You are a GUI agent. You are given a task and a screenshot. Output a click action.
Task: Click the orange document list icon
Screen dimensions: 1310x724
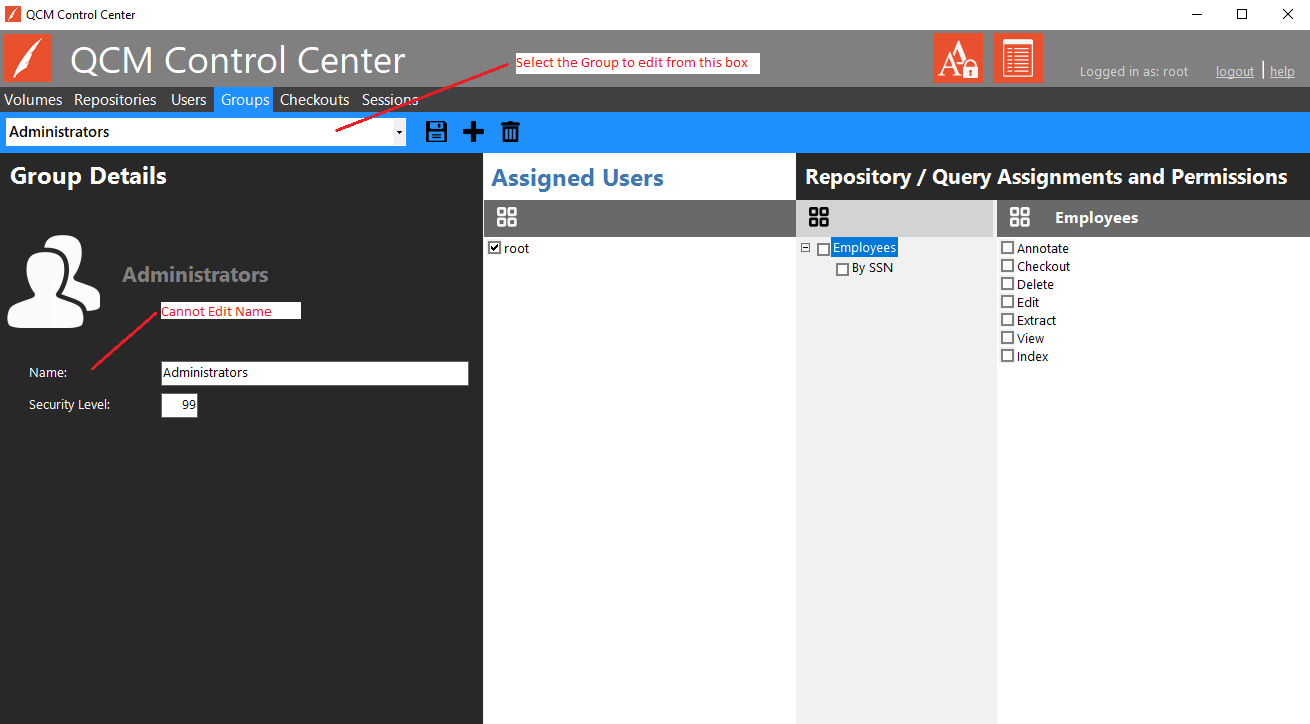(1018, 59)
